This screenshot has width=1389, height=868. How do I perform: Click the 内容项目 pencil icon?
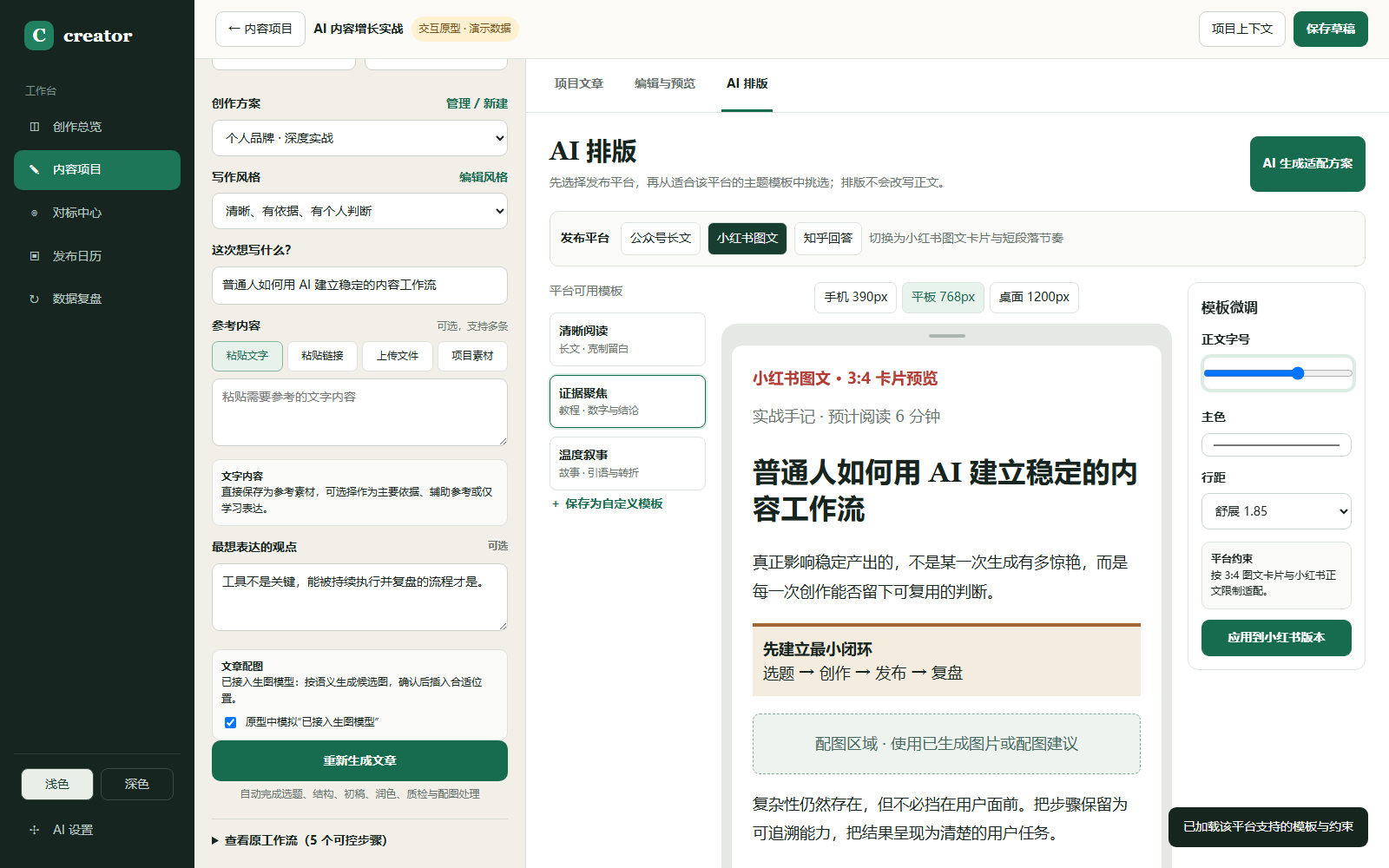[x=35, y=169]
